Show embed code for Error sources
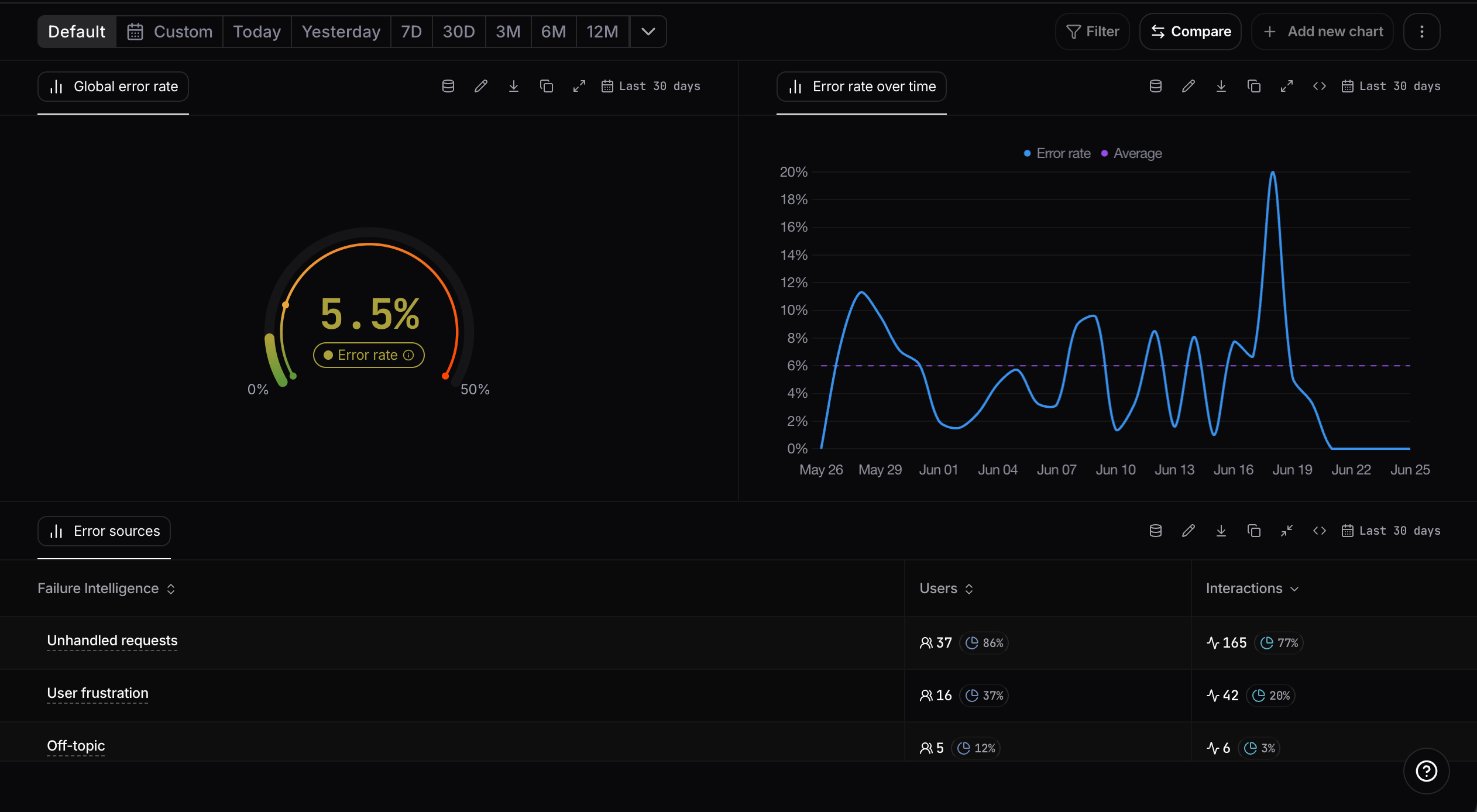Viewport: 1477px width, 812px height. pyautogui.click(x=1320, y=531)
